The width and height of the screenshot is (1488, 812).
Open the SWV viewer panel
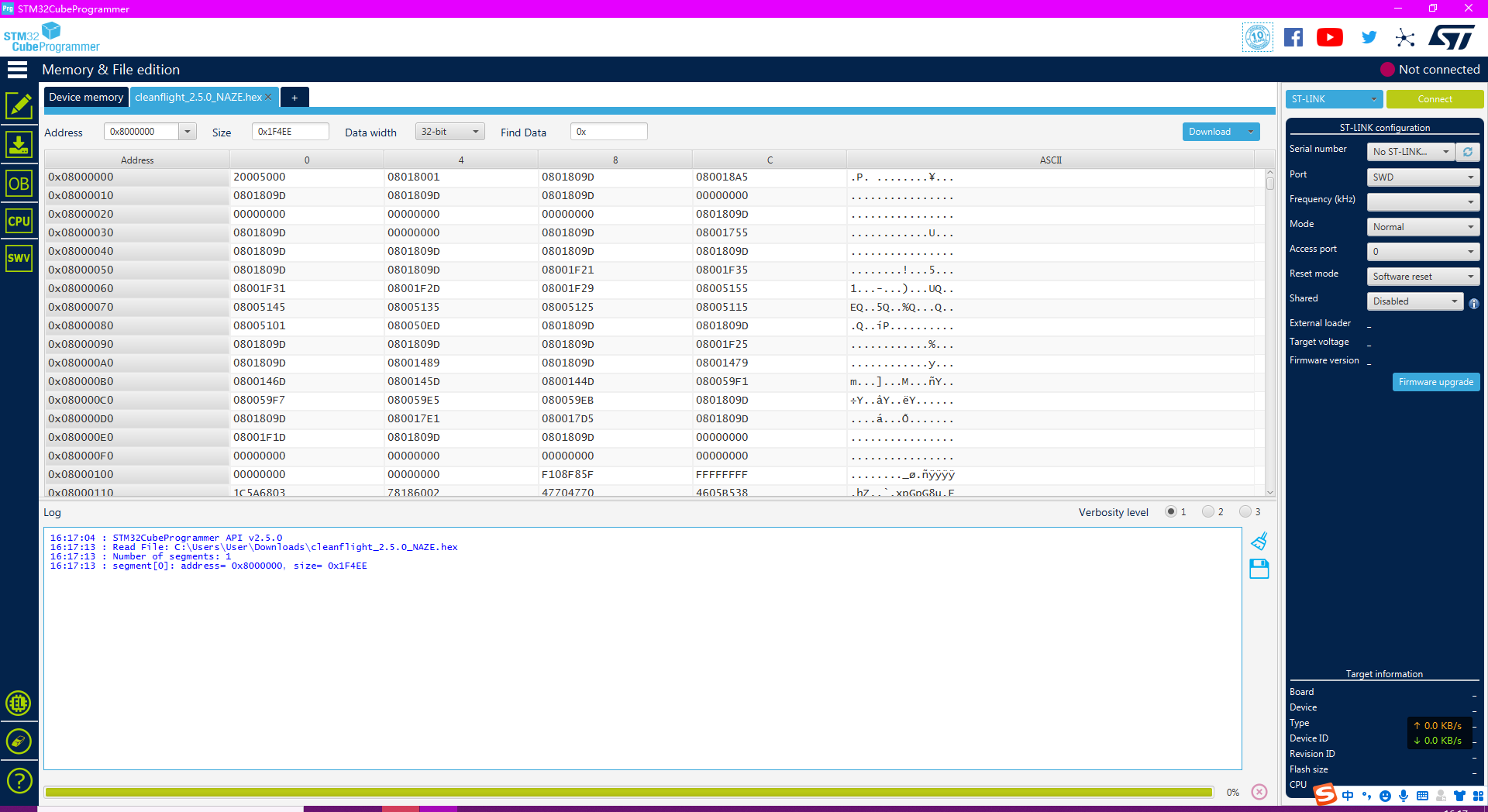point(19,258)
